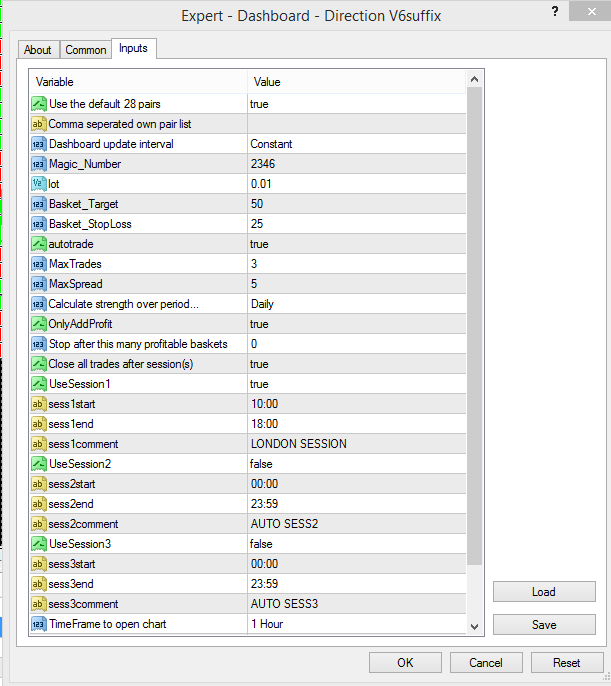Click the Cancel button
This screenshot has width=611, height=686.
[486, 663]
